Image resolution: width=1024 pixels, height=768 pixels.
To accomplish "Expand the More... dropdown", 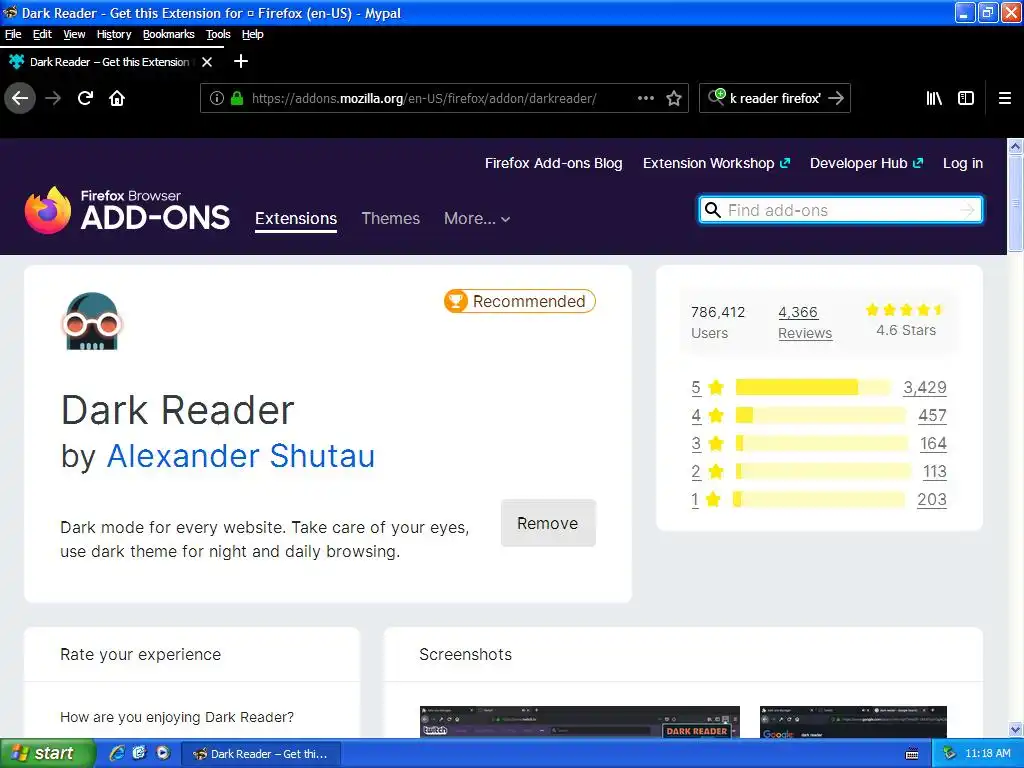I will tap(477, 219).
